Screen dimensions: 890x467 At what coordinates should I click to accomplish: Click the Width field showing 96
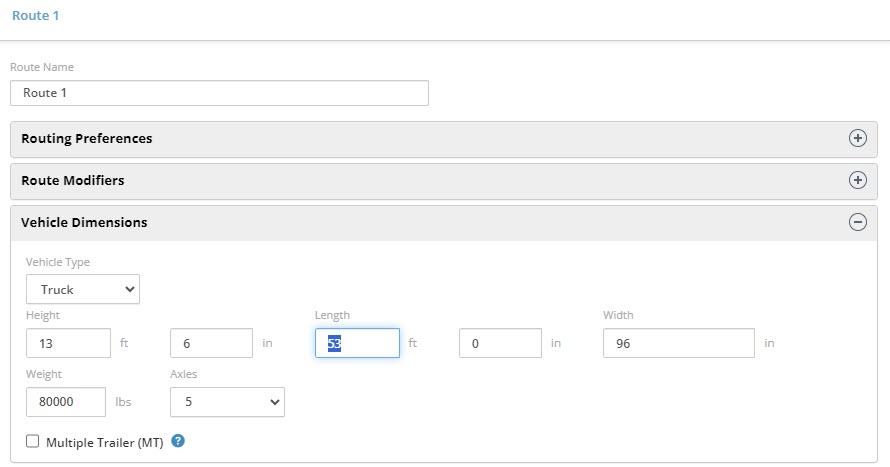[678, 343]
